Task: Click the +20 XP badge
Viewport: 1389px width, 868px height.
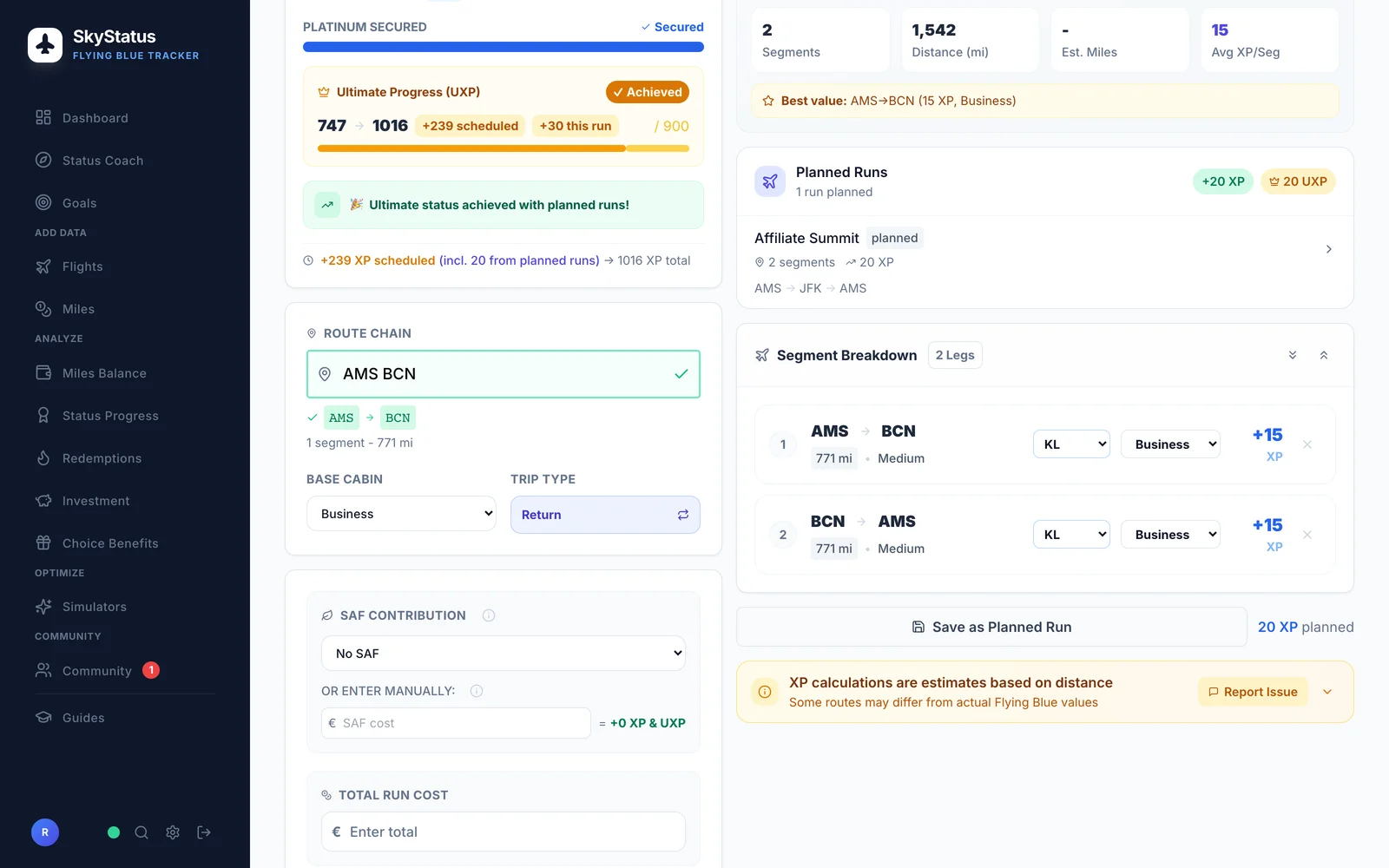Action: coord(1223,181)
